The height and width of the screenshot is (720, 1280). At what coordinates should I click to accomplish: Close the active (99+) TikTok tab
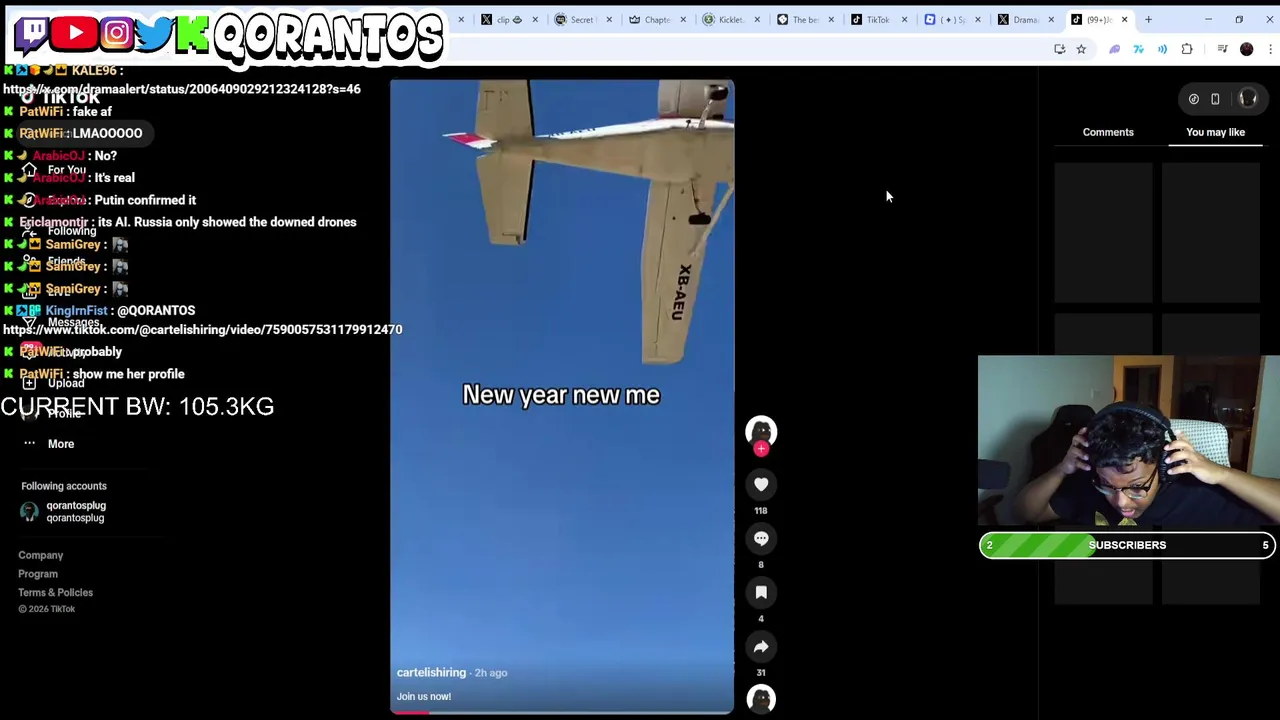(x=1124, y=19)
